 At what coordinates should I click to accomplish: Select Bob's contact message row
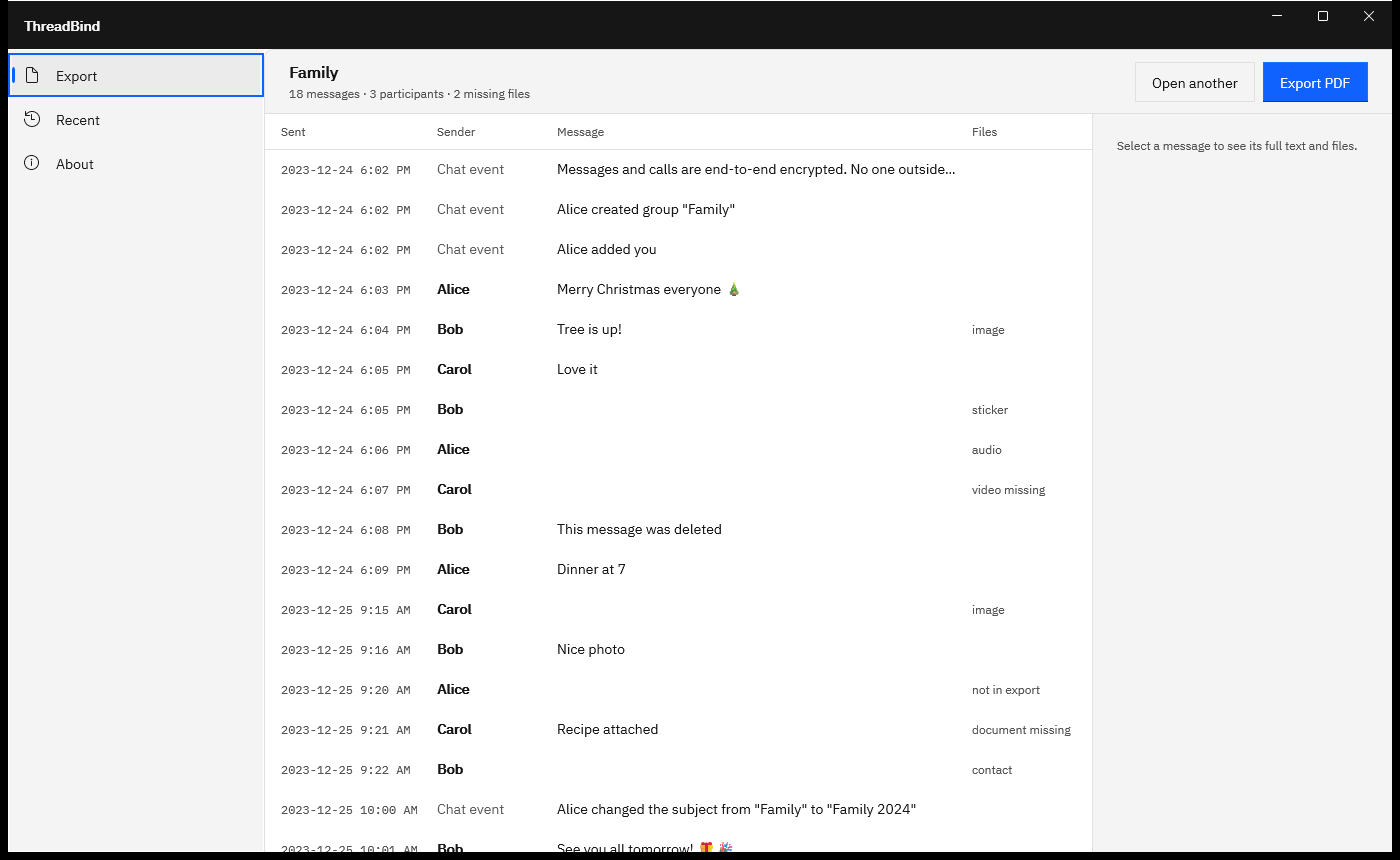point(678,770)
